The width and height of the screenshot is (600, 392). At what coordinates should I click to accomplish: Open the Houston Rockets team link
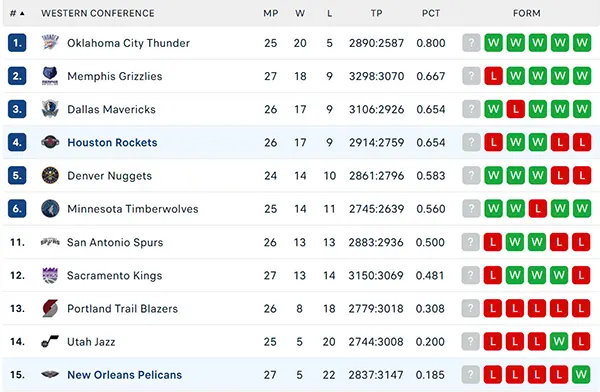tap(112, 142)
